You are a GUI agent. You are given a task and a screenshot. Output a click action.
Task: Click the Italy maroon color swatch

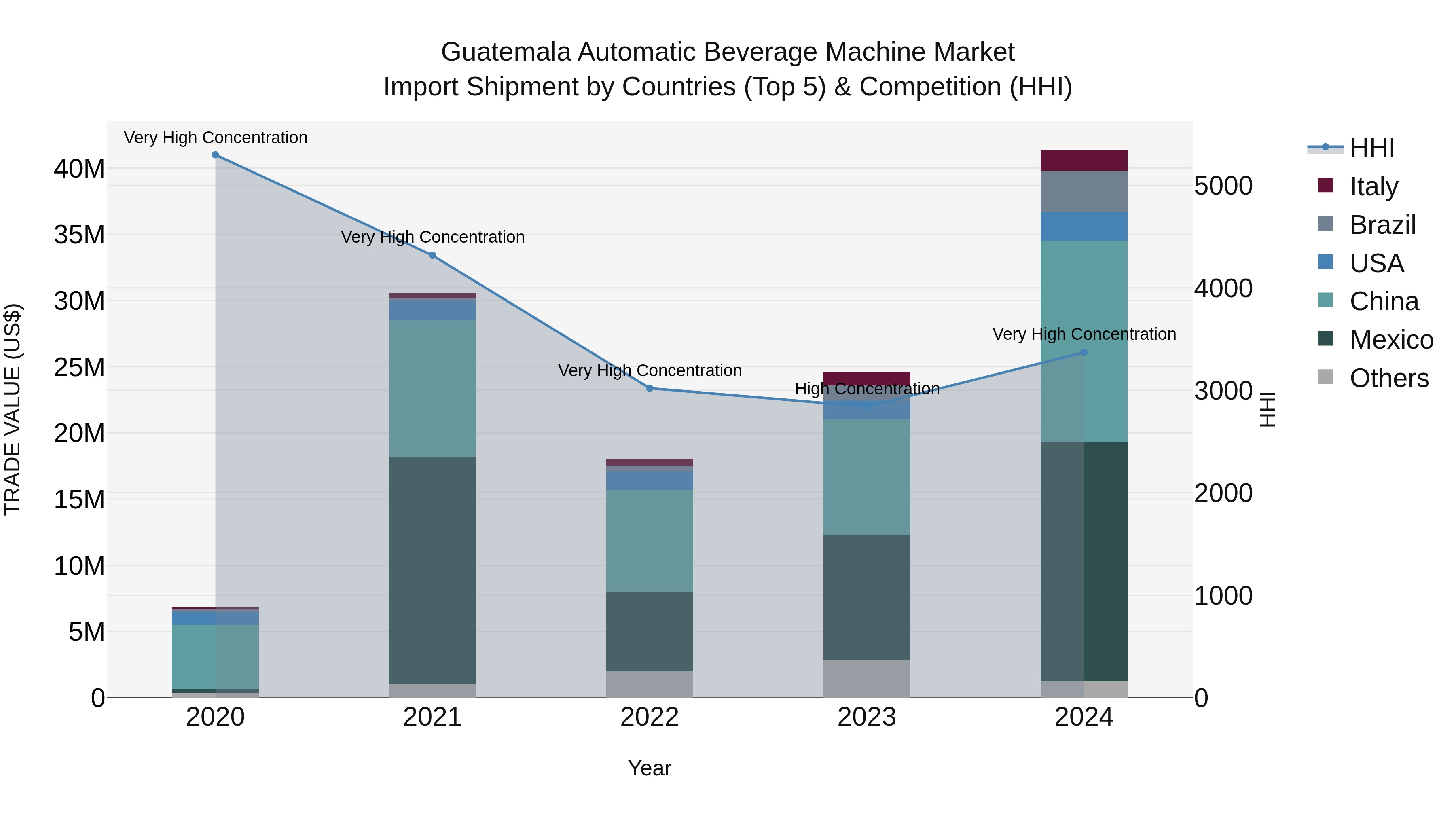(x=1325, y=185)
